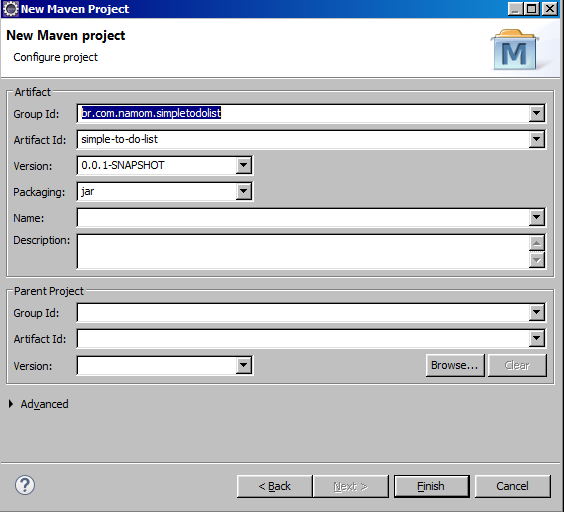Click the help question mark icon
The width and height of the screenshot is (564, 512).
click(x=25, y=485)
